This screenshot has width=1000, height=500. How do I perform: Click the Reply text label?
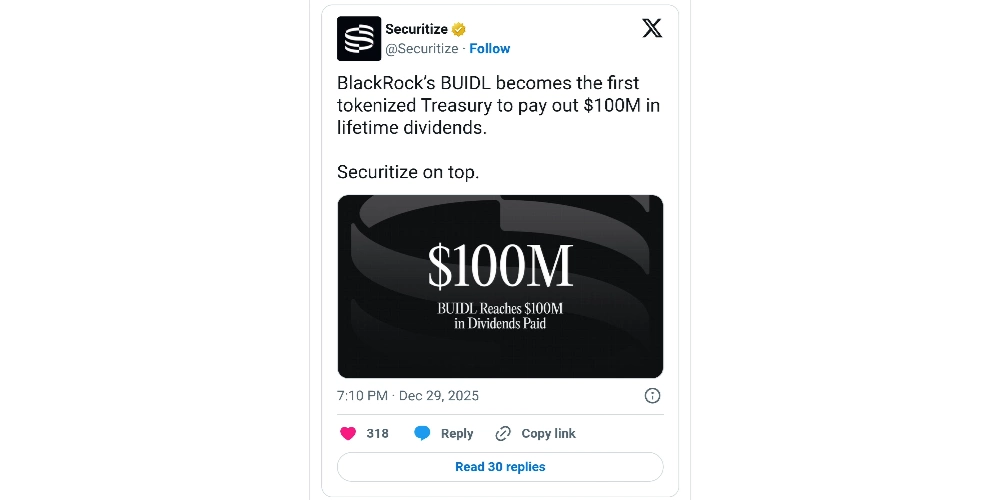457,433
